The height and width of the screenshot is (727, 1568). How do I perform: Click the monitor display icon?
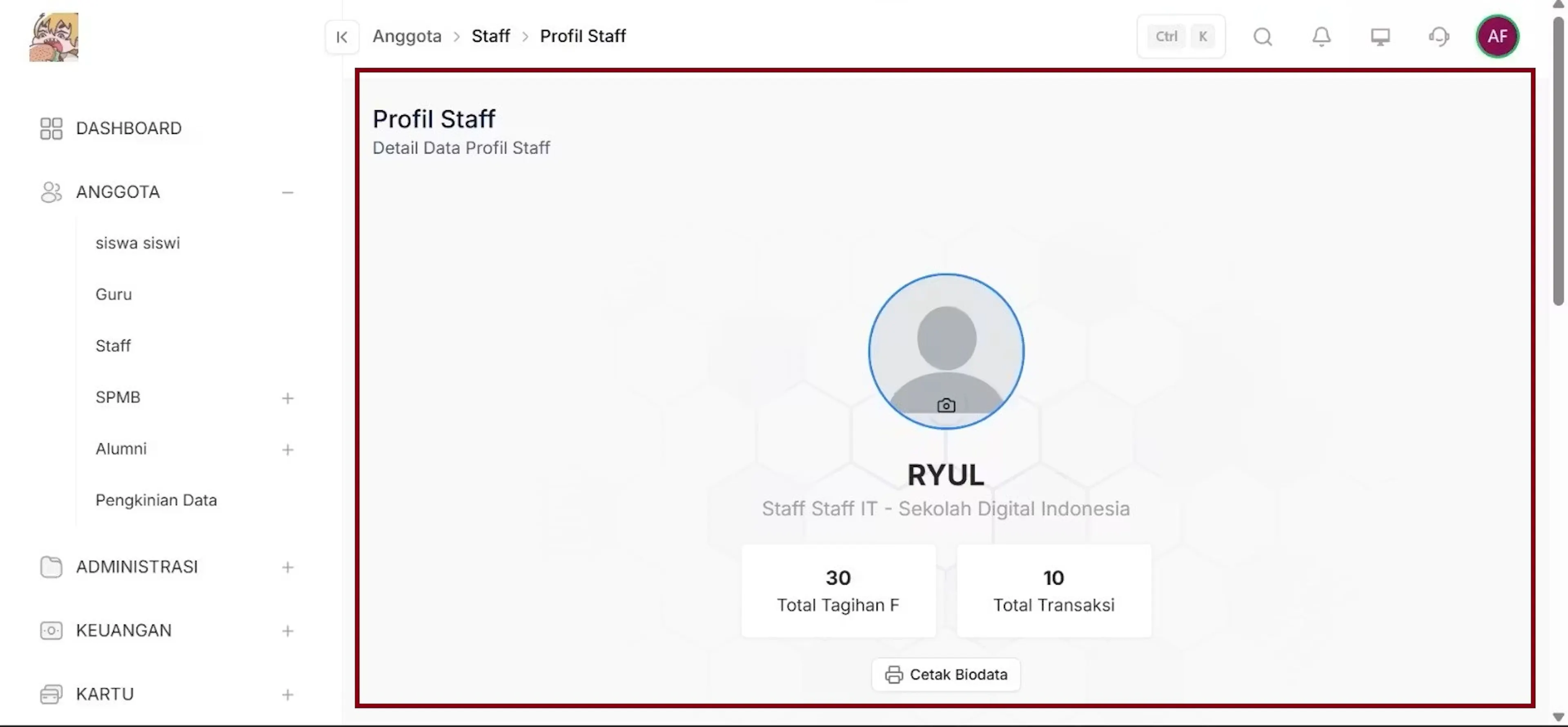coord(1380,37)
